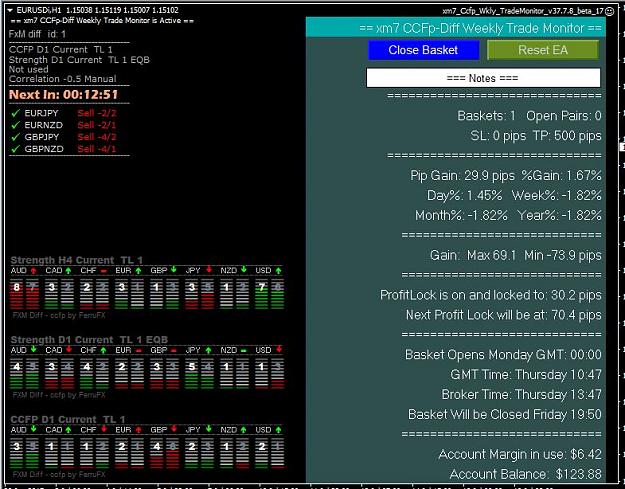The image size is (625, 489).
Task: Click EUR red up arrow in CCFP D1
Action: click(138, 430)
